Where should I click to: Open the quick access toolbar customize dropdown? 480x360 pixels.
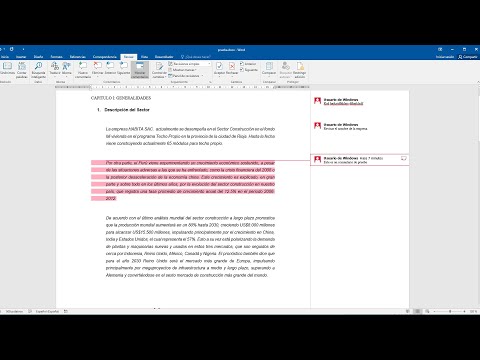pos(23,49)
